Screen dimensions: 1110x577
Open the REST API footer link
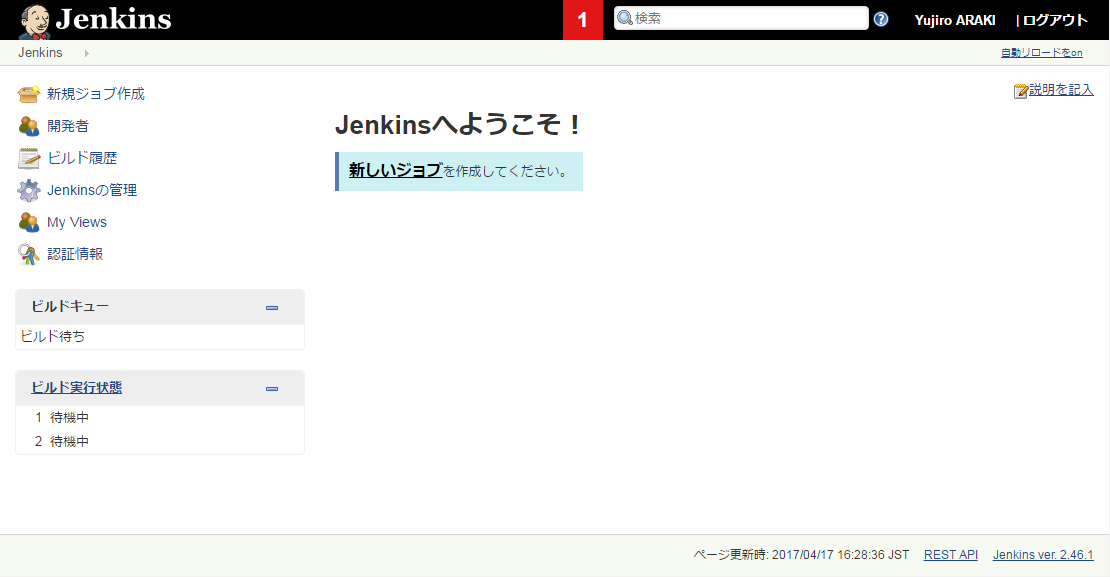950,555
